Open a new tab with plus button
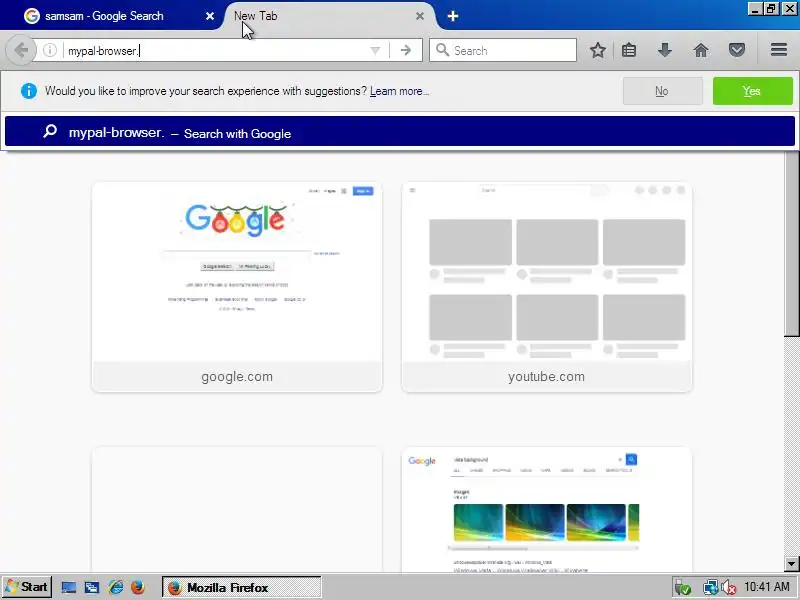The image size is (800, 600). tap(453, 16)
